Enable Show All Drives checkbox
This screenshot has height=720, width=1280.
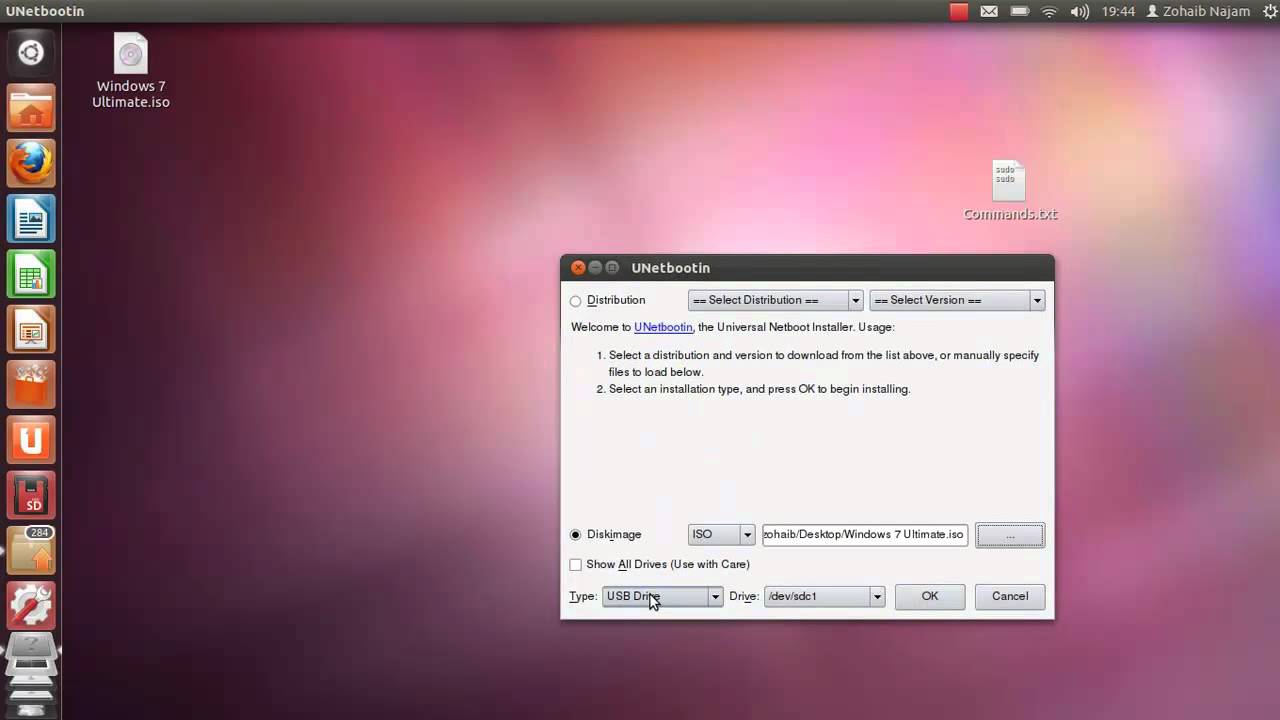coord(575,565)
